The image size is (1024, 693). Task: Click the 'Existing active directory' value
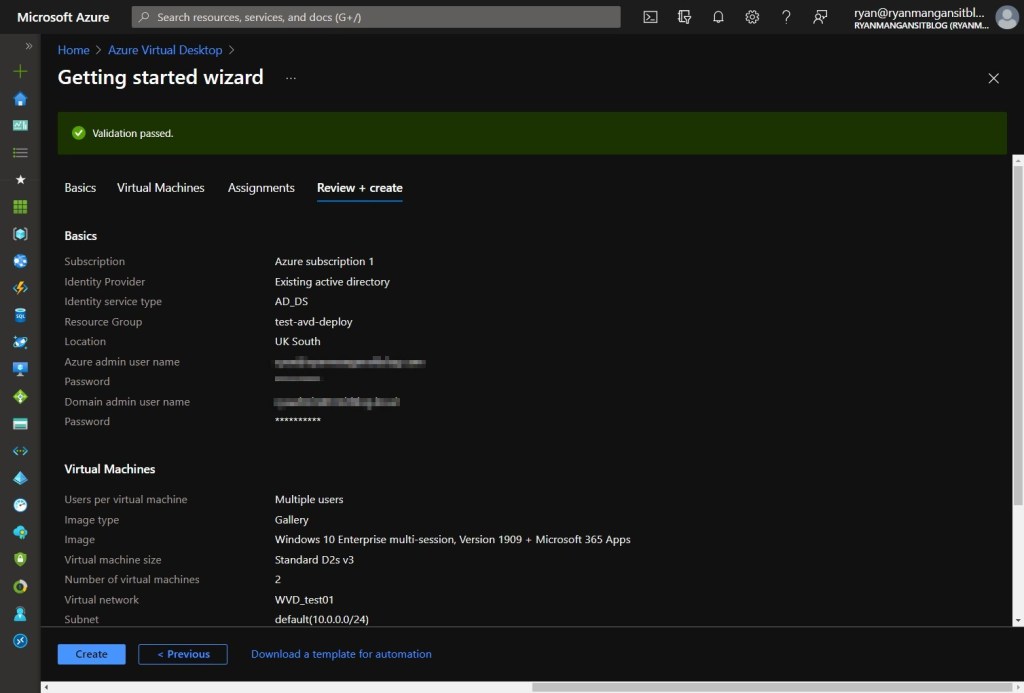point(332,282)
